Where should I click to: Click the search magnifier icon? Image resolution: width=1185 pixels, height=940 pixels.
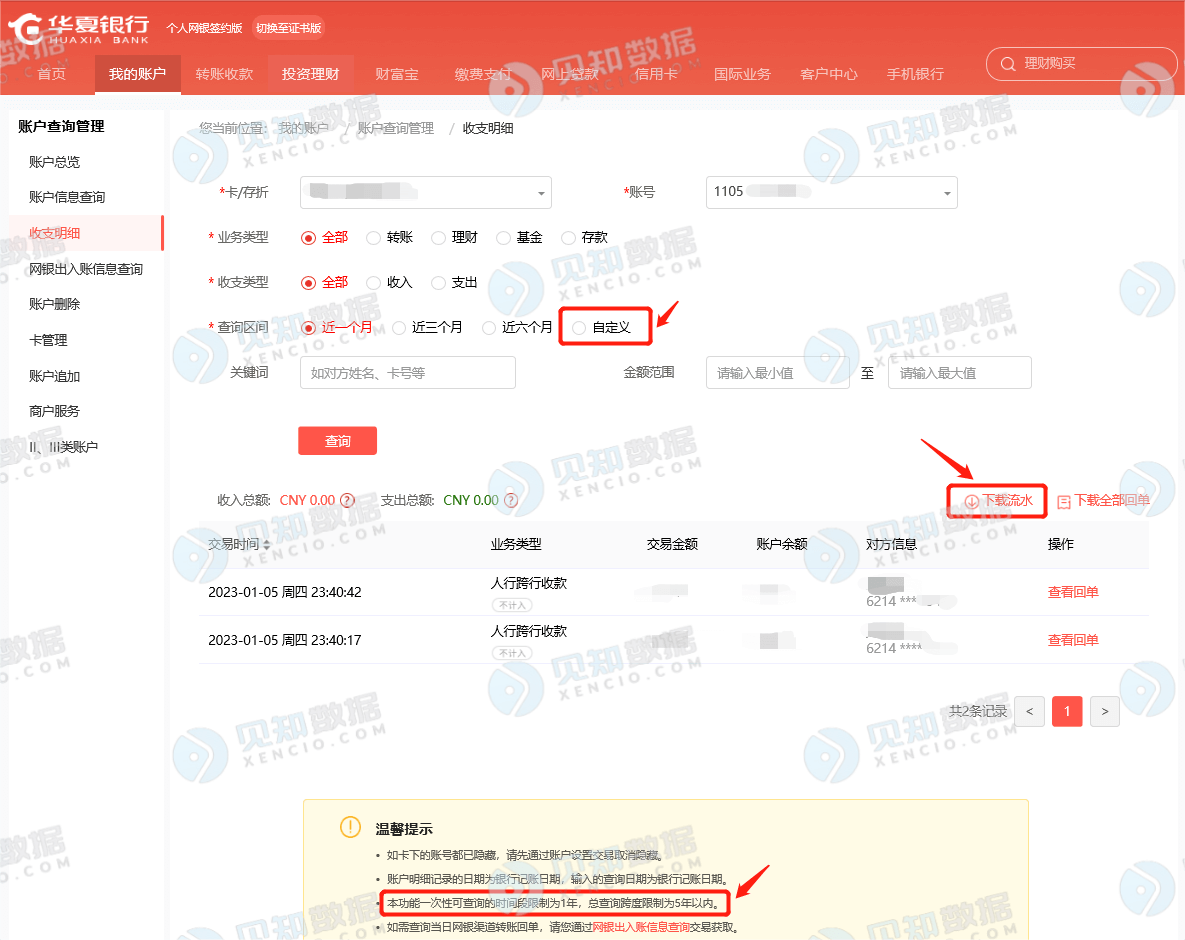[x=1006, y=64]
